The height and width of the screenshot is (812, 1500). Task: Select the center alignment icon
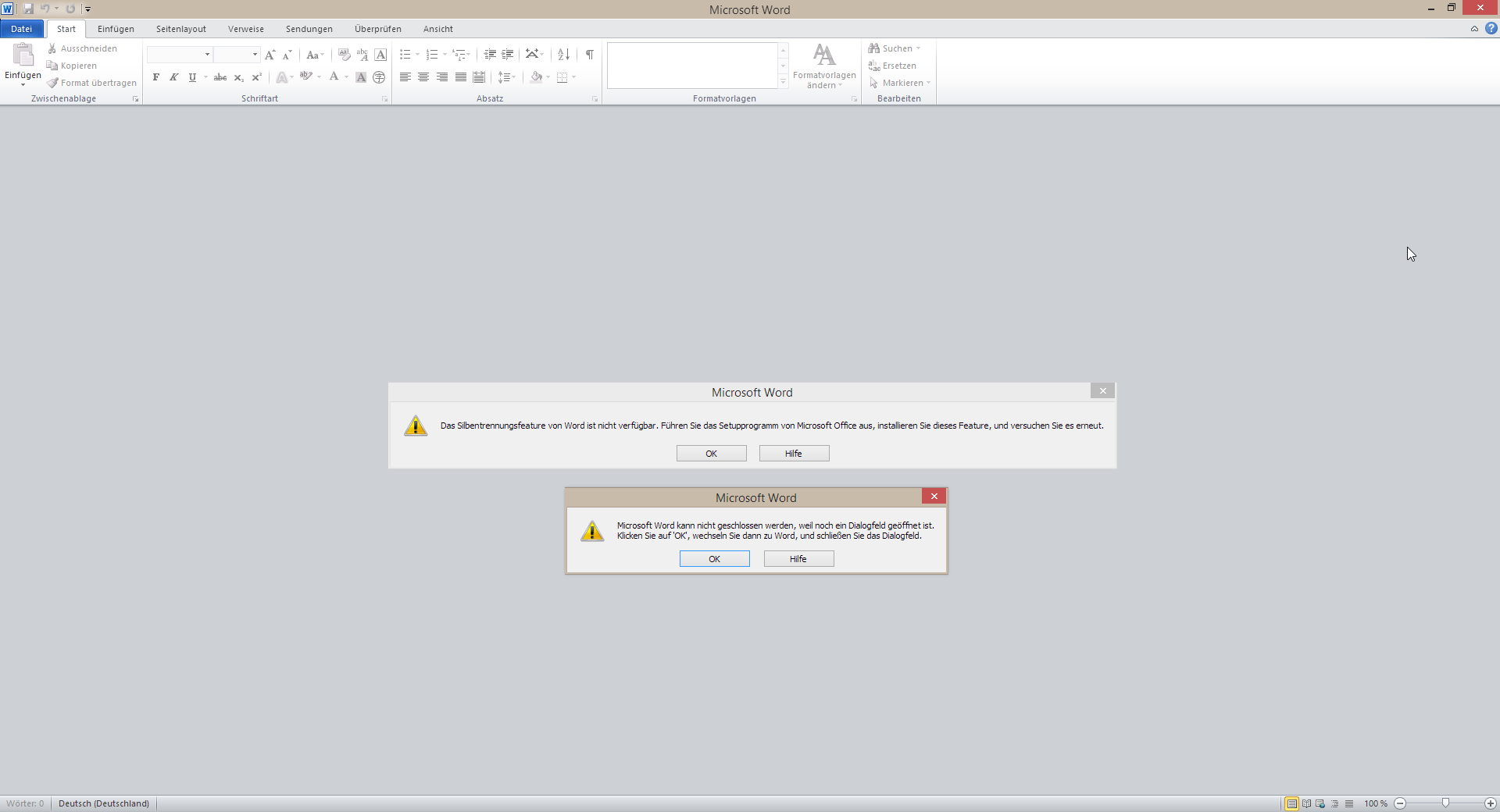coord(423,77)
